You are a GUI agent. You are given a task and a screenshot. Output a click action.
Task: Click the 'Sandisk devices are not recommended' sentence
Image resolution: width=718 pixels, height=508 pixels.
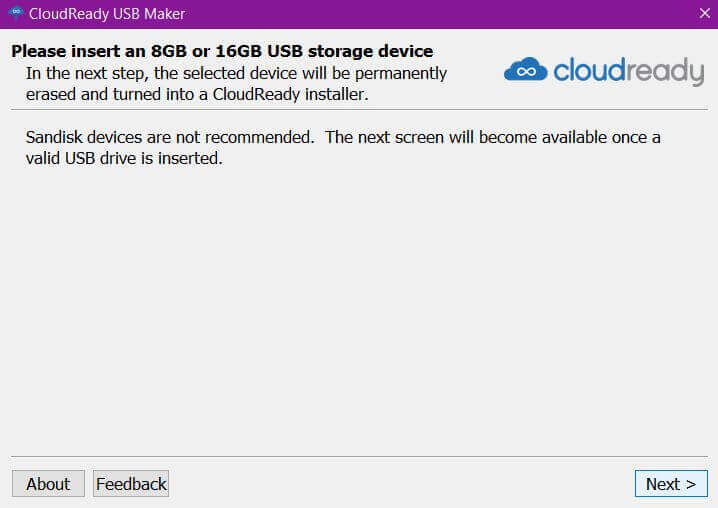[x=170, y=137]
